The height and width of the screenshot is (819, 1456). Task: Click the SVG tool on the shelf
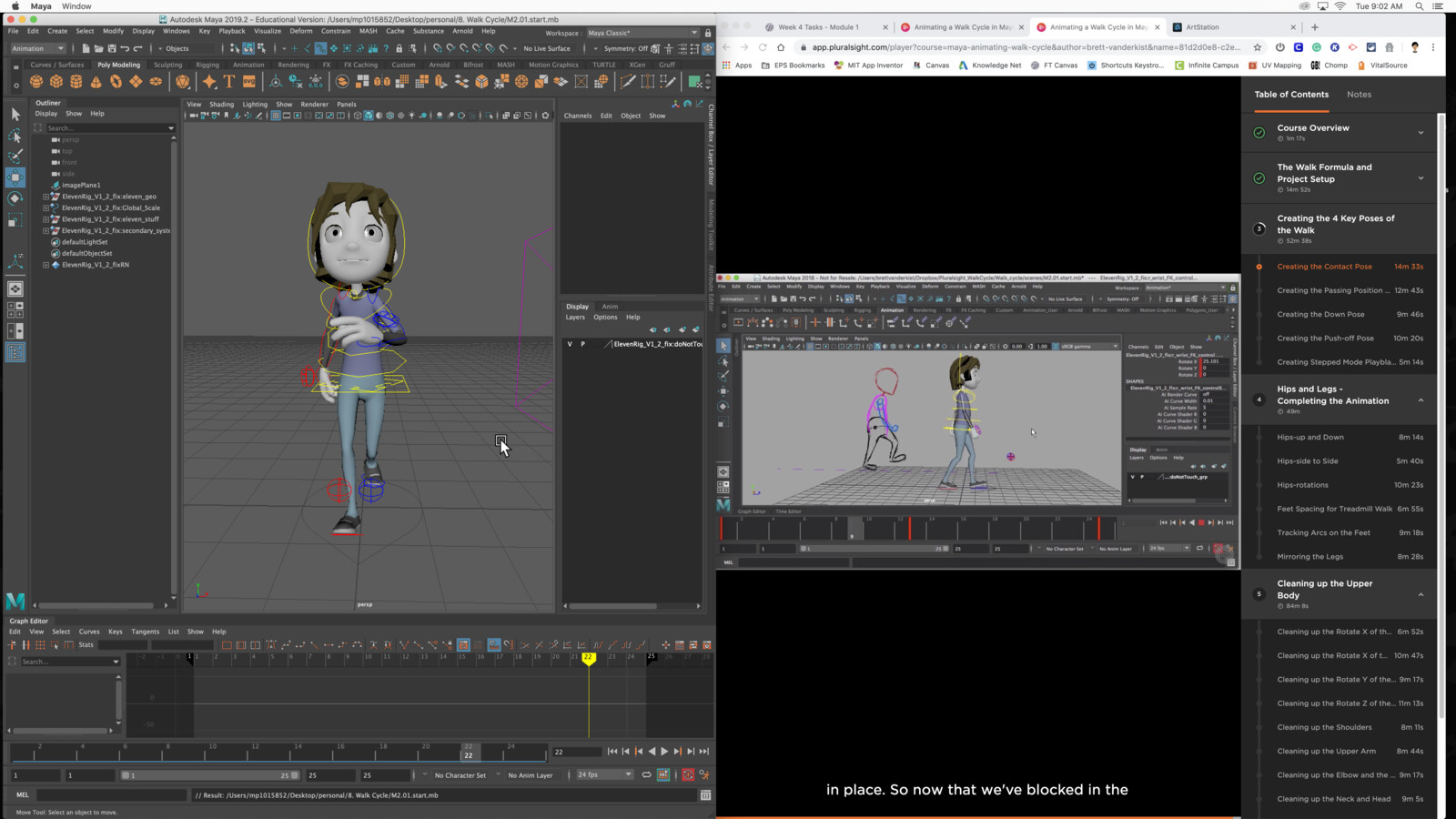pyautogui.click(x=248, y=81)
